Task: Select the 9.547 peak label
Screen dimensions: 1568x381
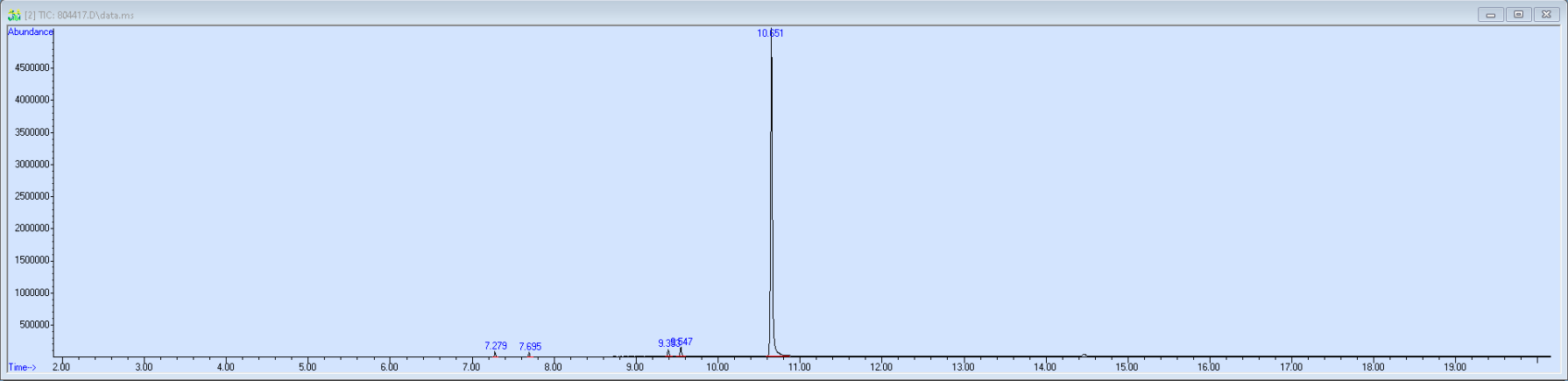Action: coord(682,342)
